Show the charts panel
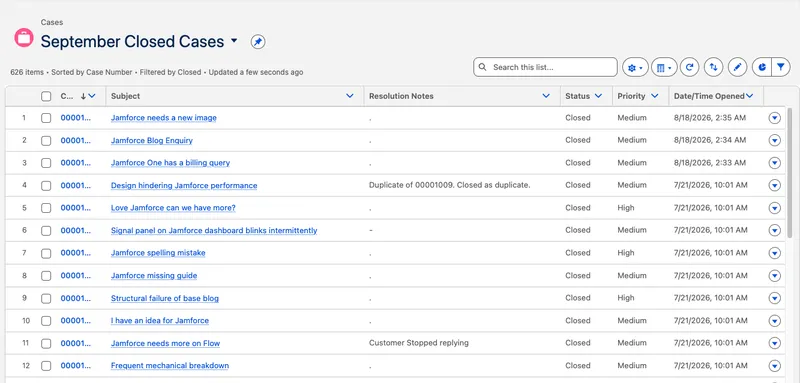The height and width of the screenshot is (383, 800). [762, 67]
